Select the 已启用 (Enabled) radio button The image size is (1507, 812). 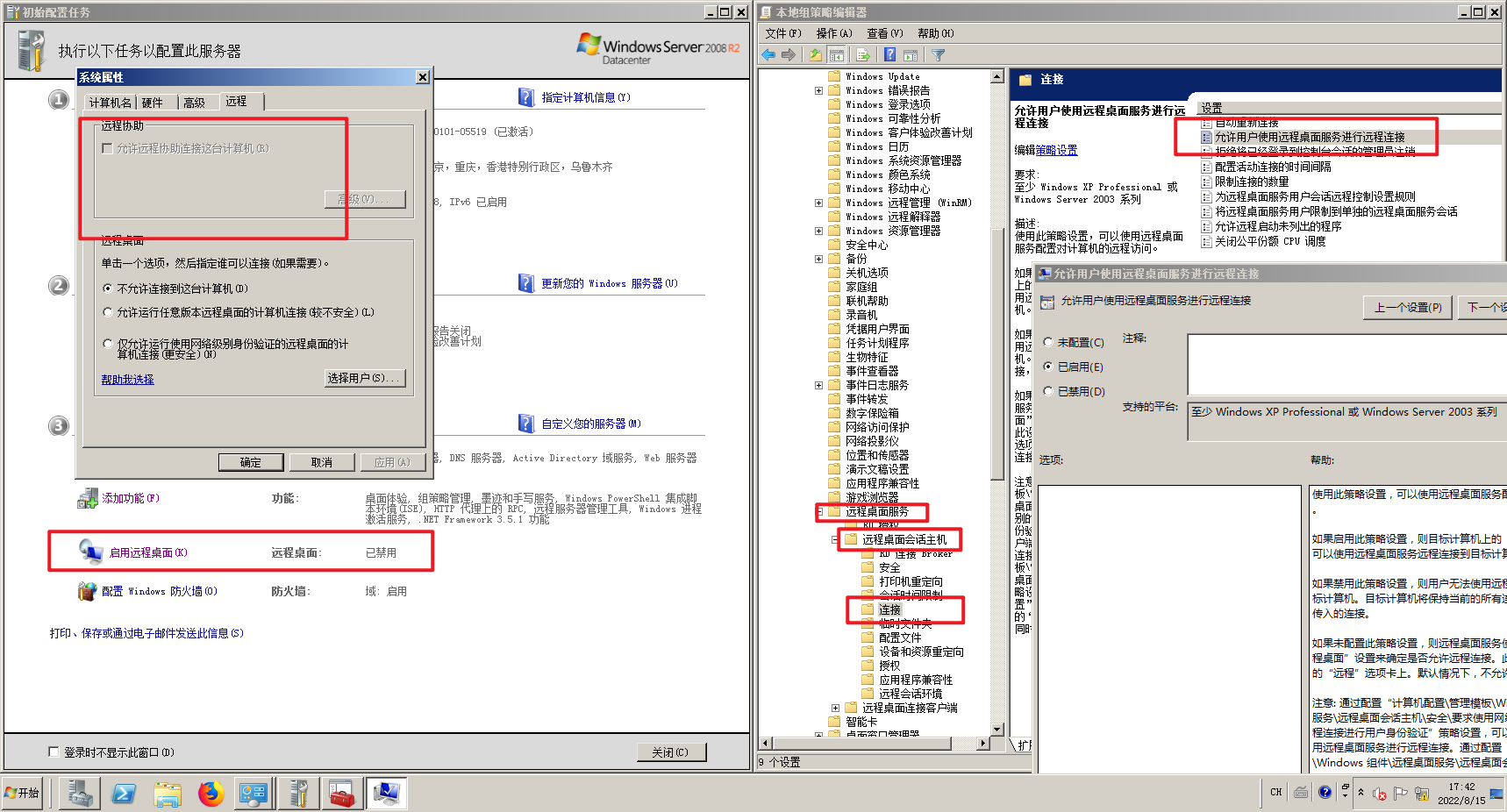coord(1048,367)
